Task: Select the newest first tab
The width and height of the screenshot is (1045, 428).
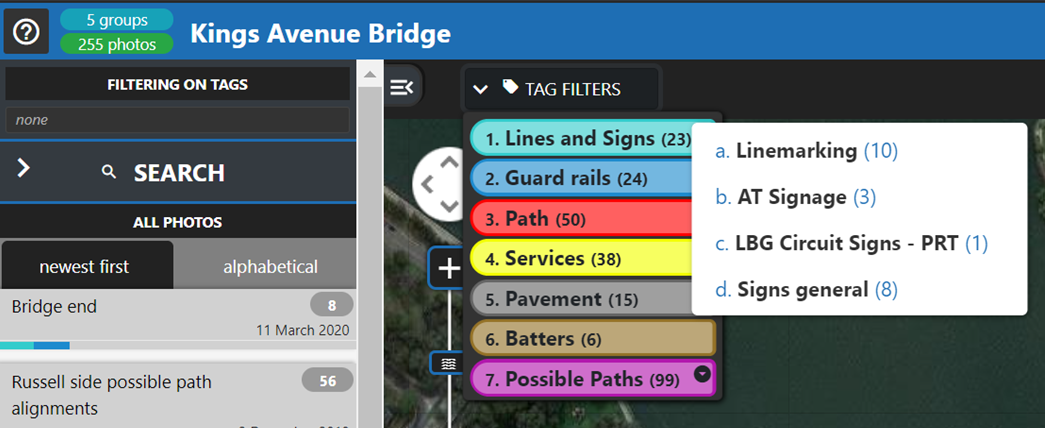Action: [x=84, y=266]
